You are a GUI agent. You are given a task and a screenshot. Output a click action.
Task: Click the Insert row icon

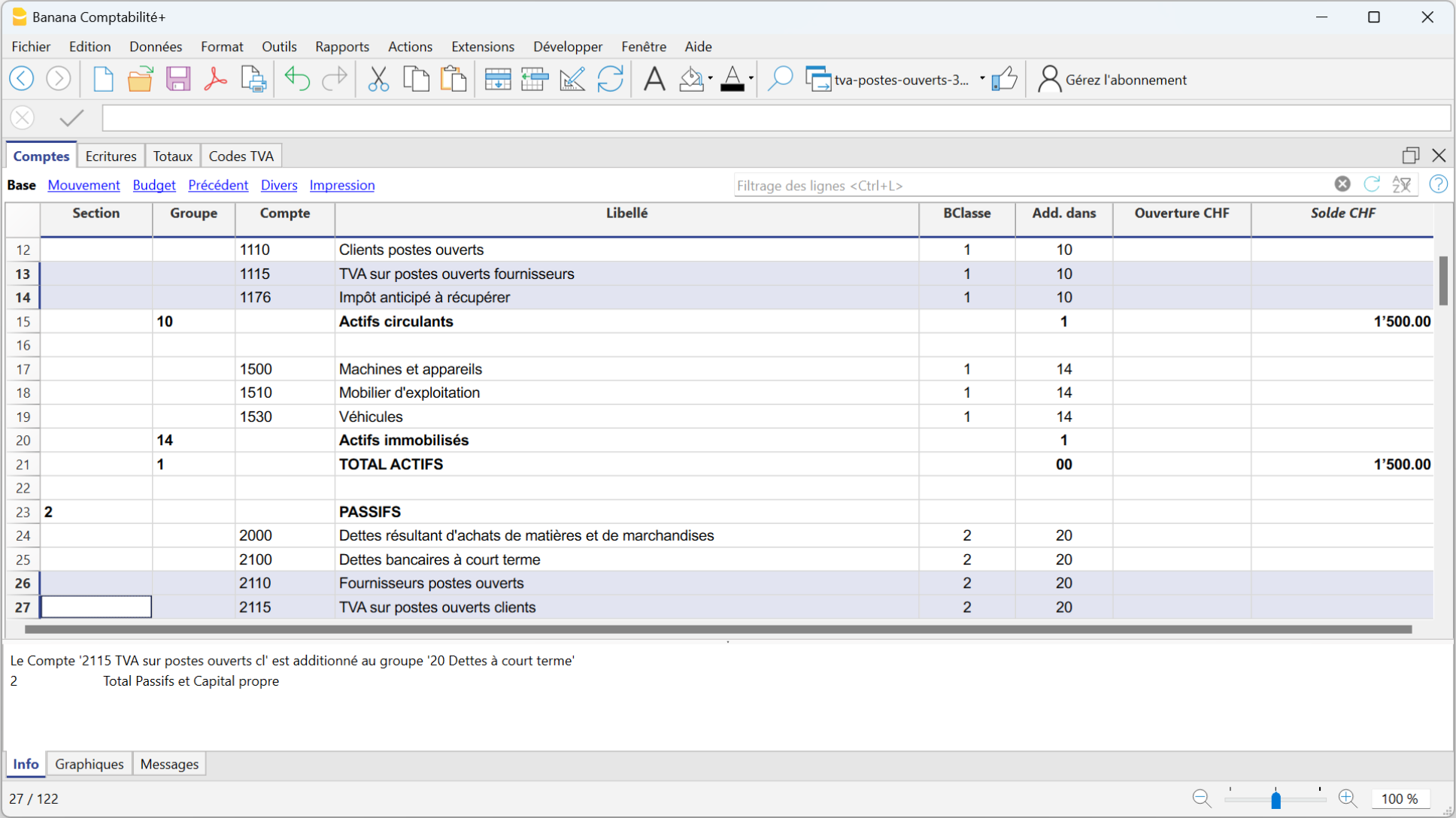[x=497, y=79]
